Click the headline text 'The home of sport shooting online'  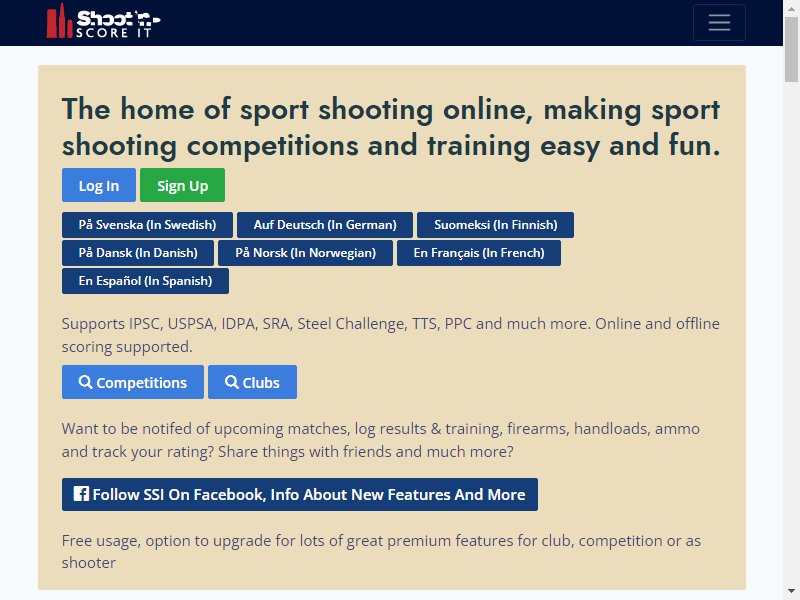click(x=297, y=109)
